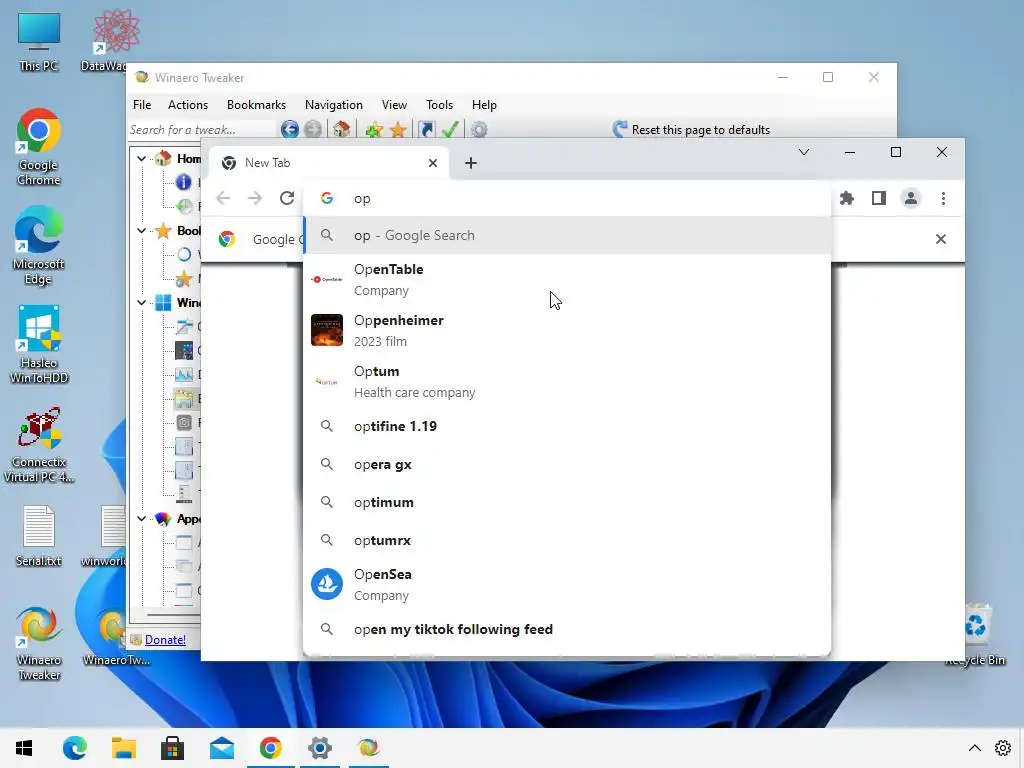Choose the optimum suggestion
1024x768 pixels.
(568, 502)
